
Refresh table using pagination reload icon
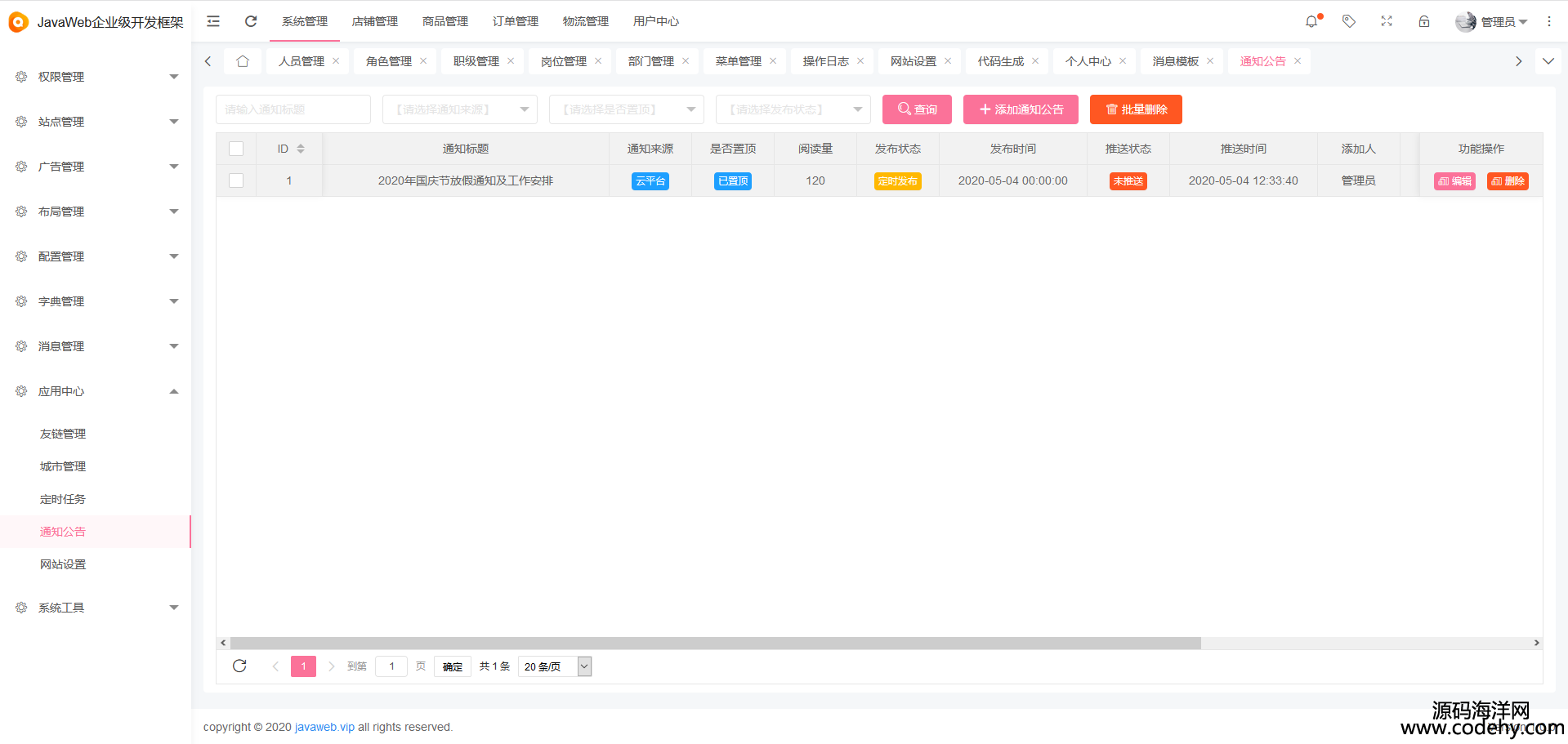coord(239,666)
